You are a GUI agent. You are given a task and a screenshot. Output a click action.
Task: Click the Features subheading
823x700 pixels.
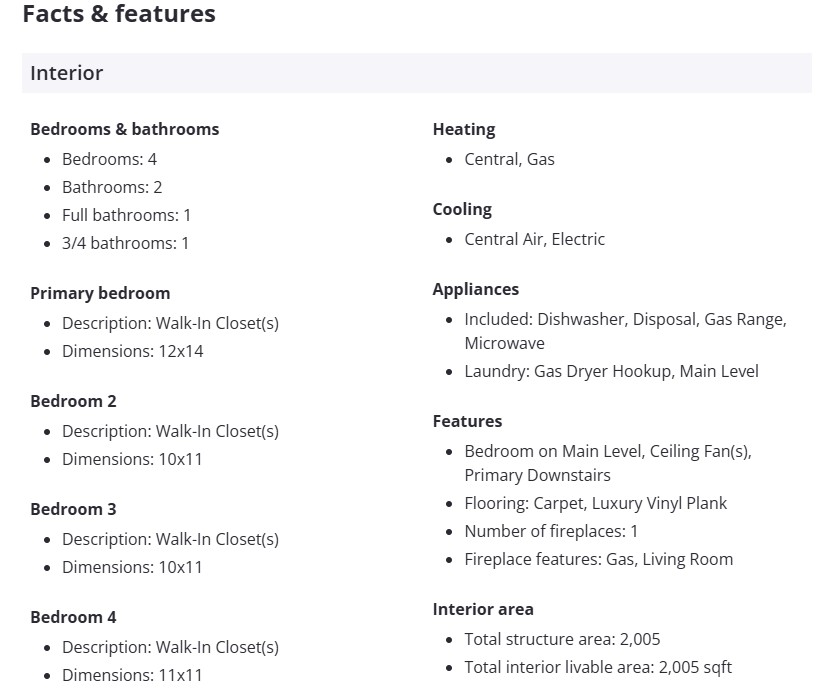click(467, 421)
